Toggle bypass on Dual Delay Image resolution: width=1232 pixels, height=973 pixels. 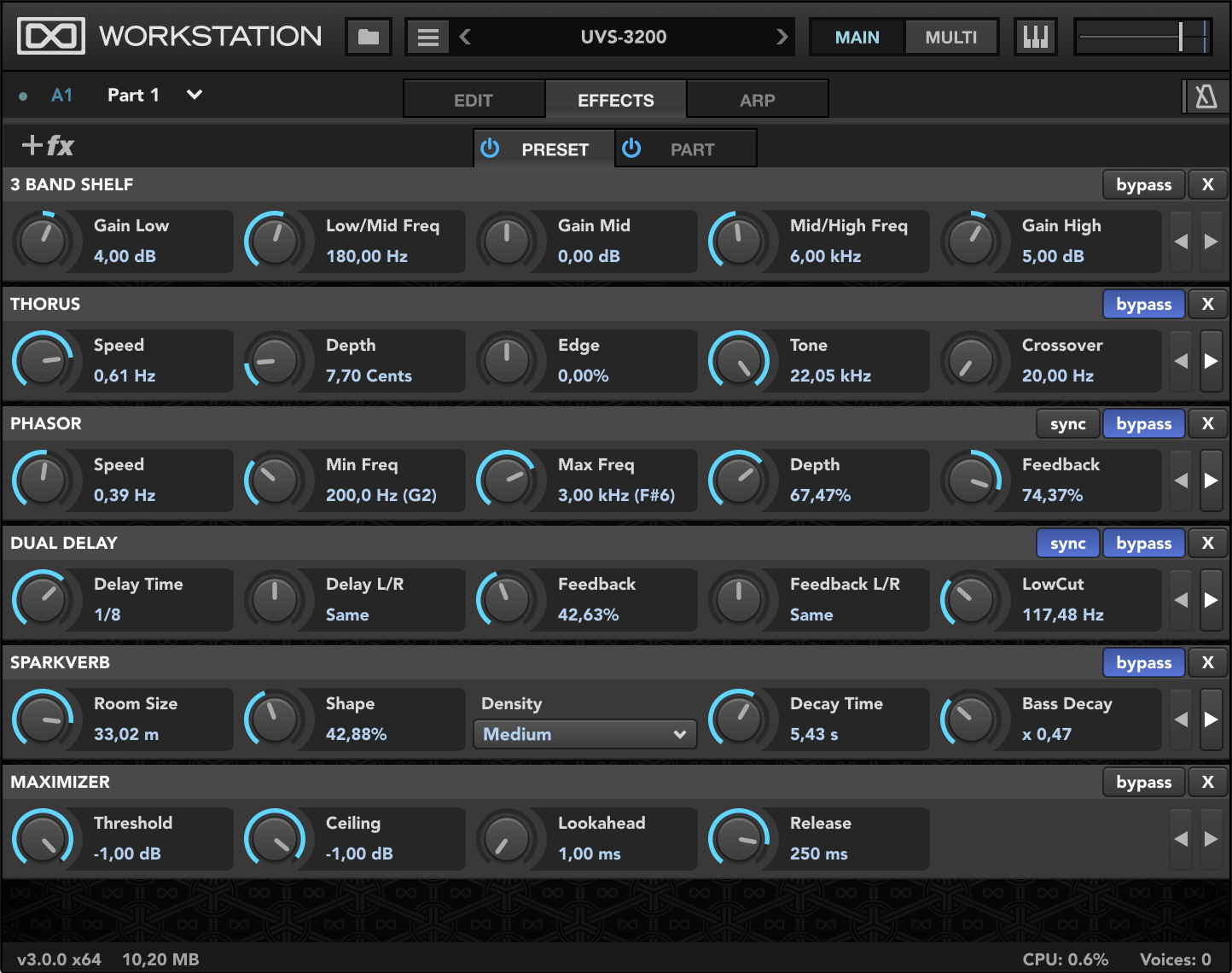coord(1143,544)
